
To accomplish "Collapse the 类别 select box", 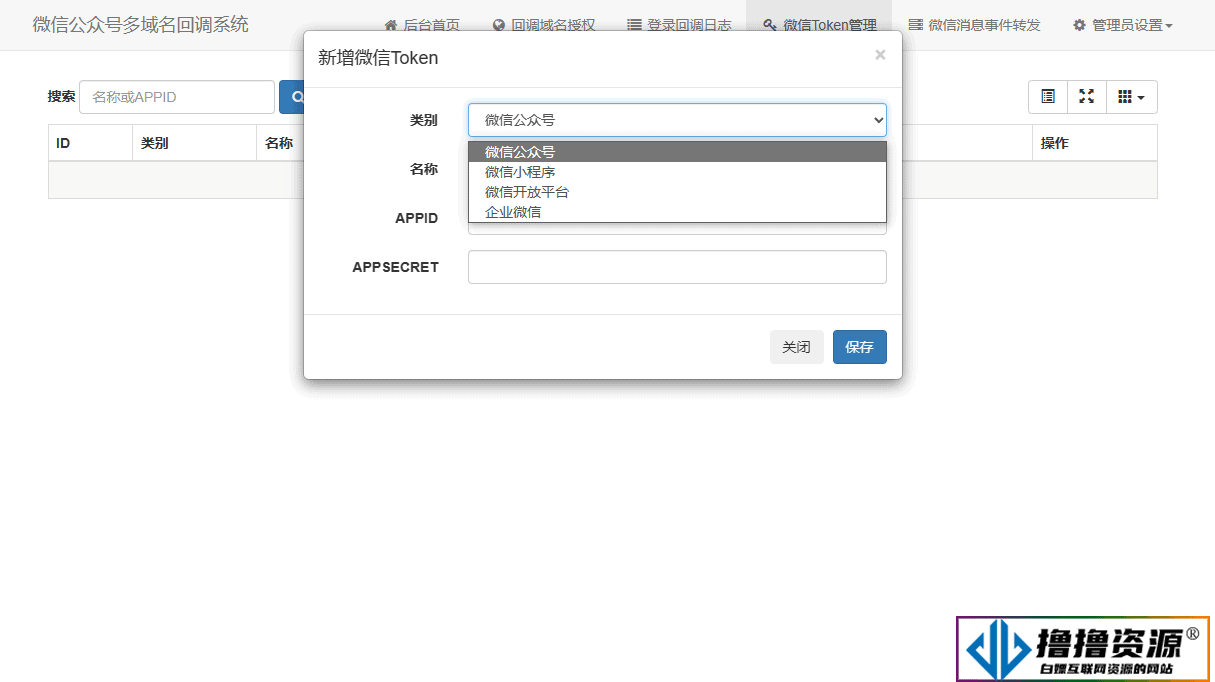I will coord(677,120).
